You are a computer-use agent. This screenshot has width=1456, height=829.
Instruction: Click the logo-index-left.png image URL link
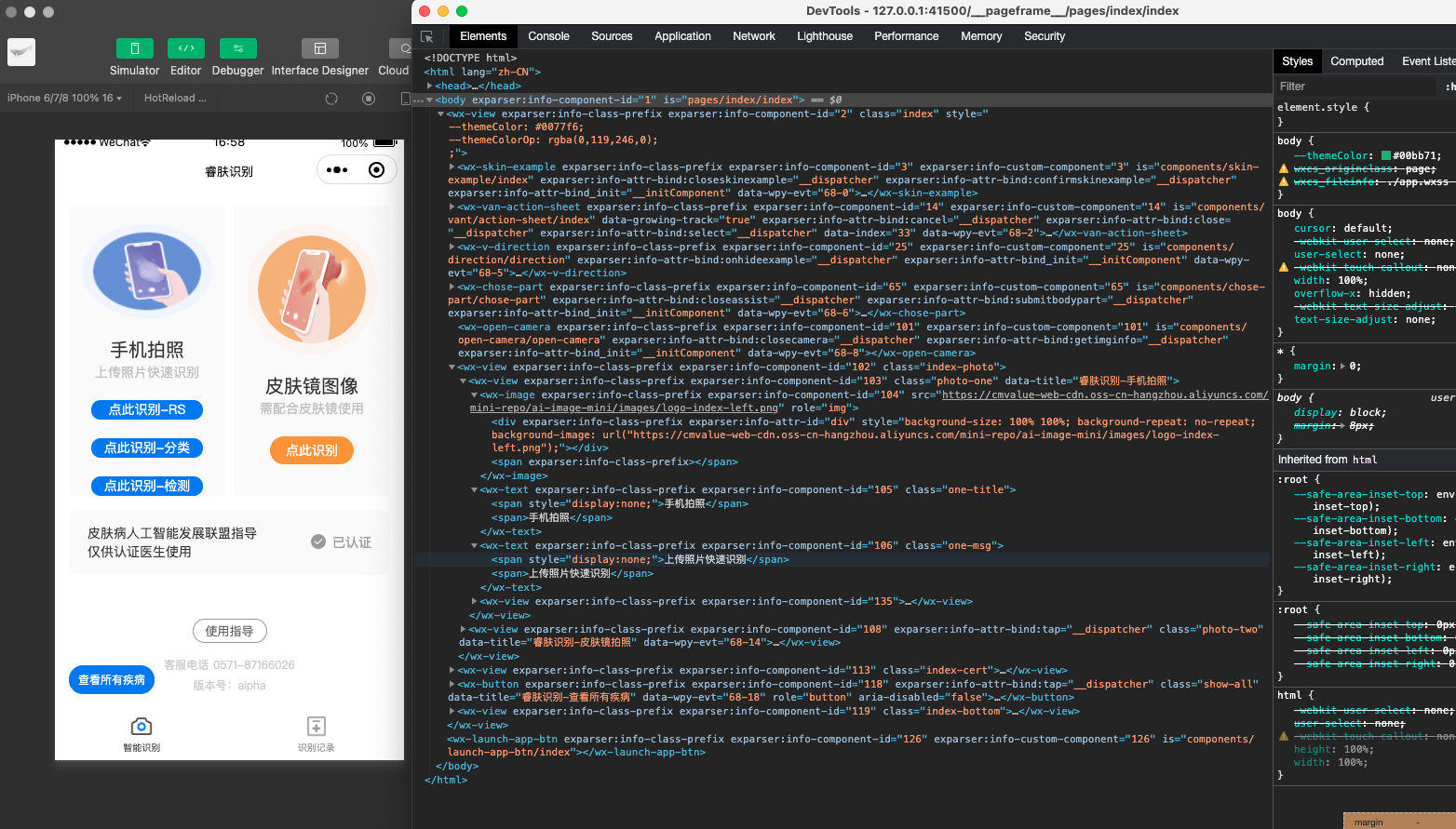(1105, 394)
